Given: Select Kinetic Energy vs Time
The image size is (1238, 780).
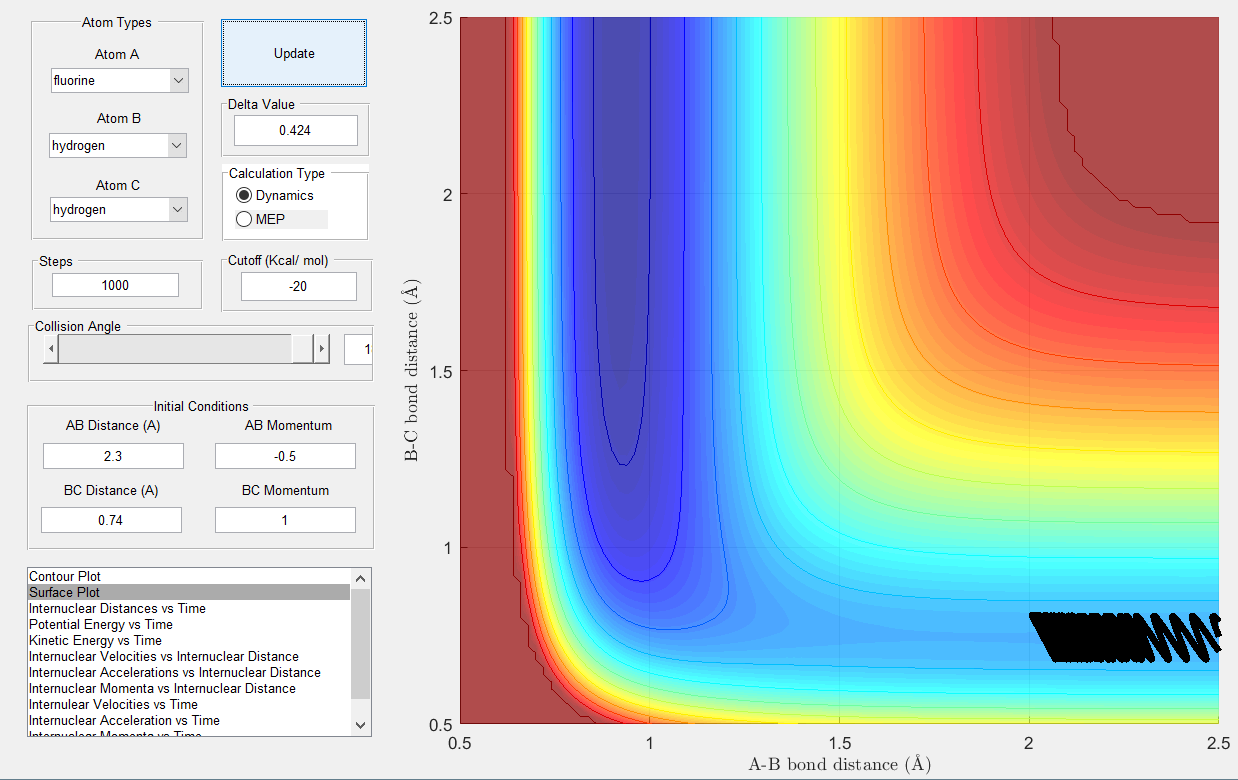Looking at the screenshot, I should [x=189, y=640].
